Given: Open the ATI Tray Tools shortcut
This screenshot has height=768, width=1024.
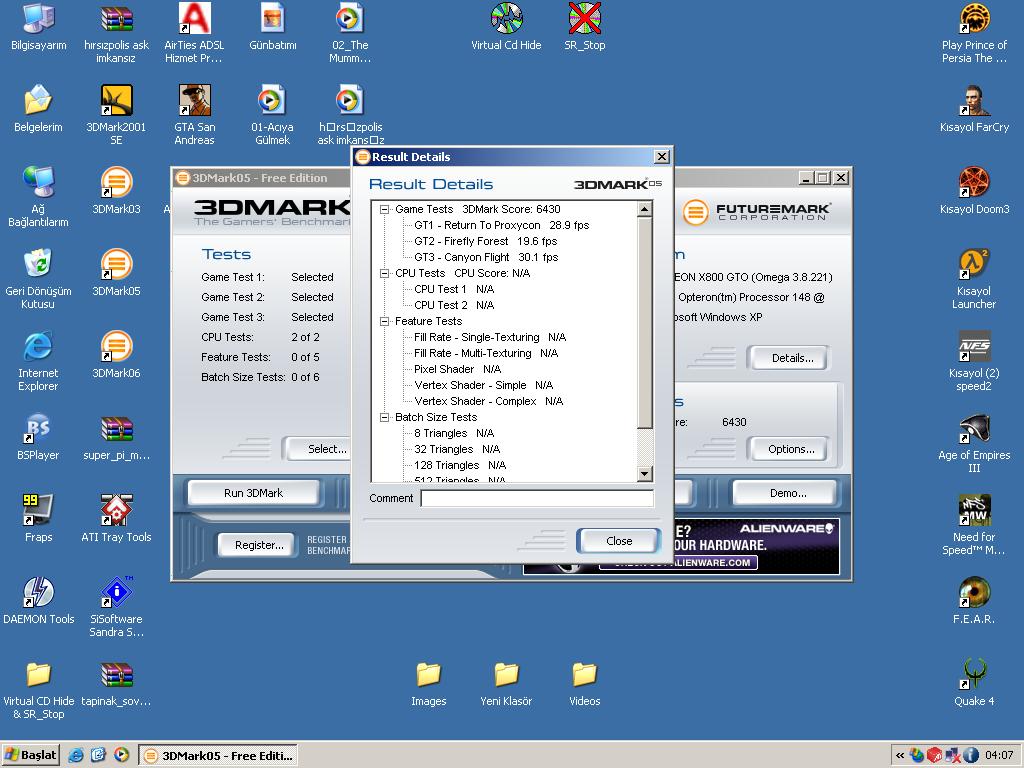Looking at the screenshot, I should 116,511.
